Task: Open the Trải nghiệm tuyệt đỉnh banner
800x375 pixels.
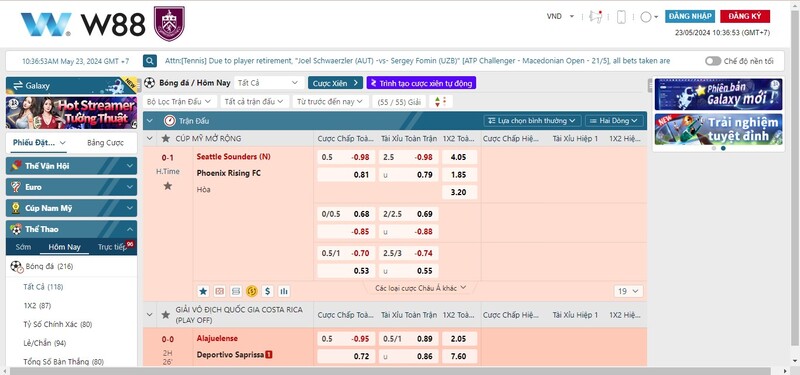Action: [718, 129]
